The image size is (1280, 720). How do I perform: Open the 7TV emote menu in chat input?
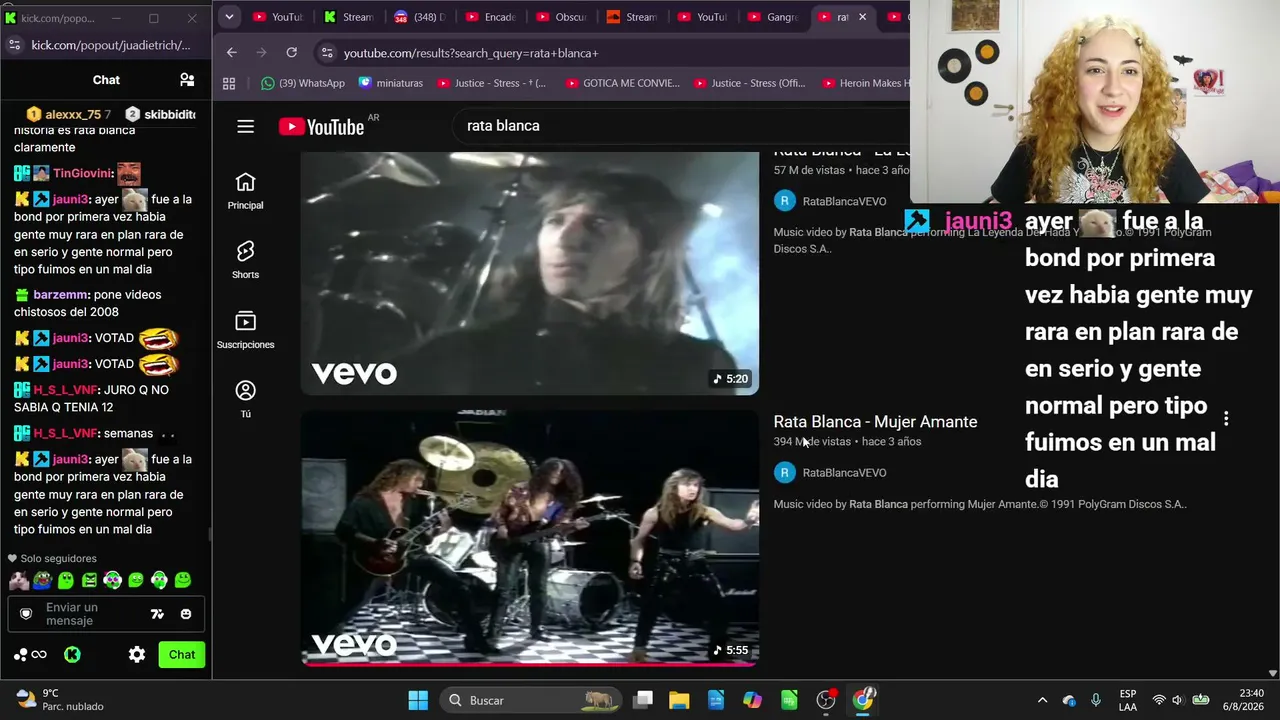click(157, 614)
